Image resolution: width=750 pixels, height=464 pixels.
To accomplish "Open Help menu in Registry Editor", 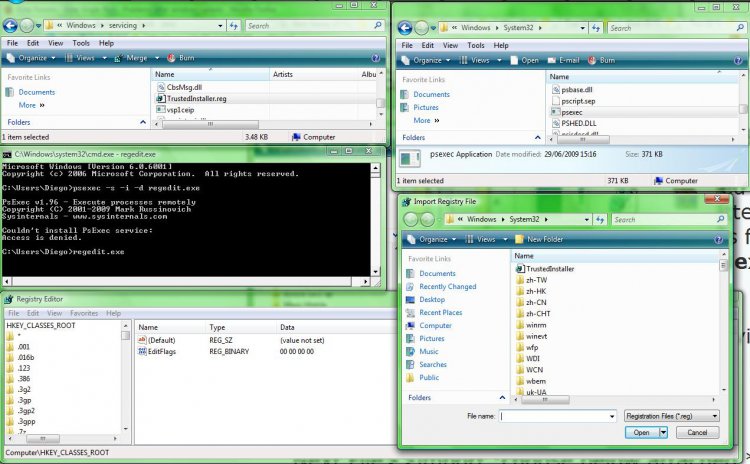I will 113,313.
